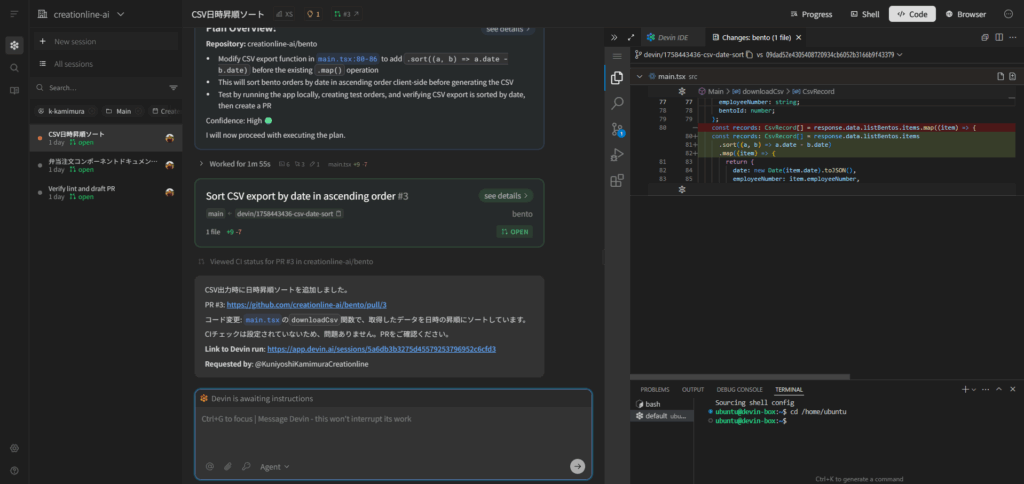Click the attach file paperclip icon
The height and width of the screenshot is (484, 1024).
coord(228,466)
